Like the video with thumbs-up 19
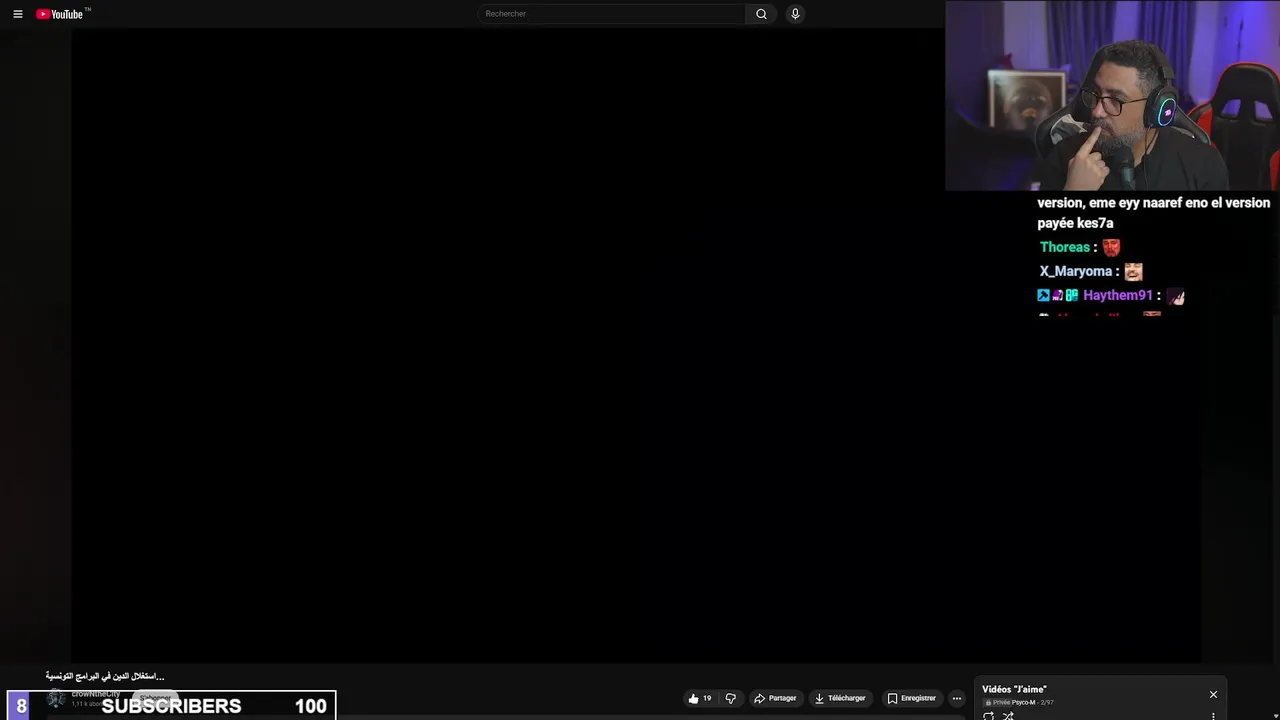Viewport: 1280px width, 720px height. [x=700, y=698]
